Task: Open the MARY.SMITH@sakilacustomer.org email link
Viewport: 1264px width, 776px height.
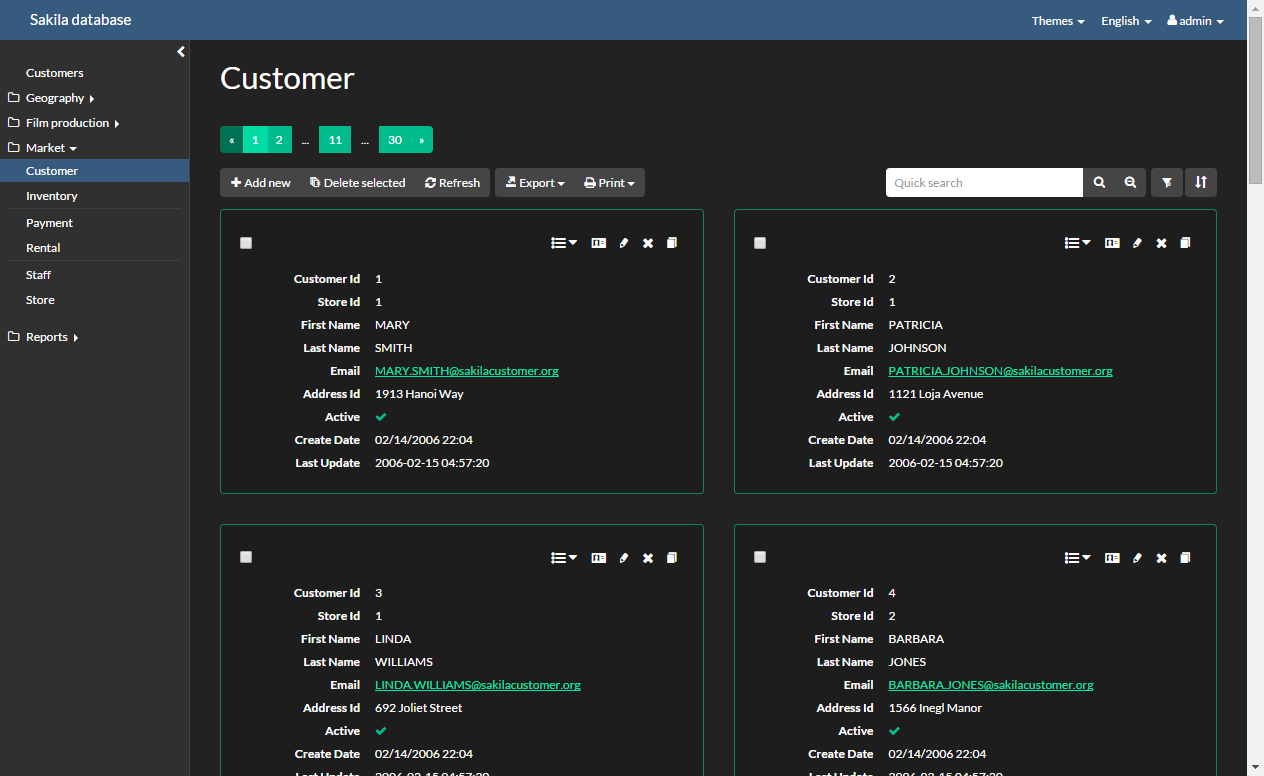Action: [x=466, y=371]
